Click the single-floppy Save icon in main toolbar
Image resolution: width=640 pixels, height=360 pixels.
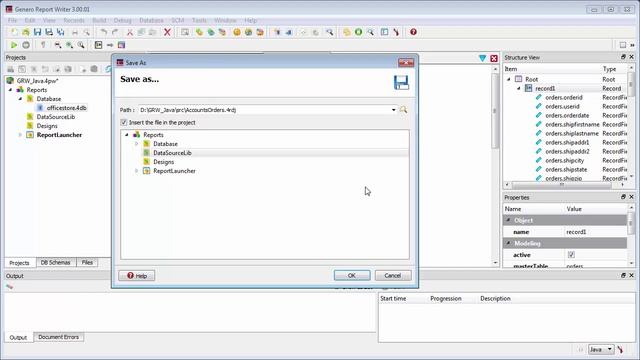point(38,32)
